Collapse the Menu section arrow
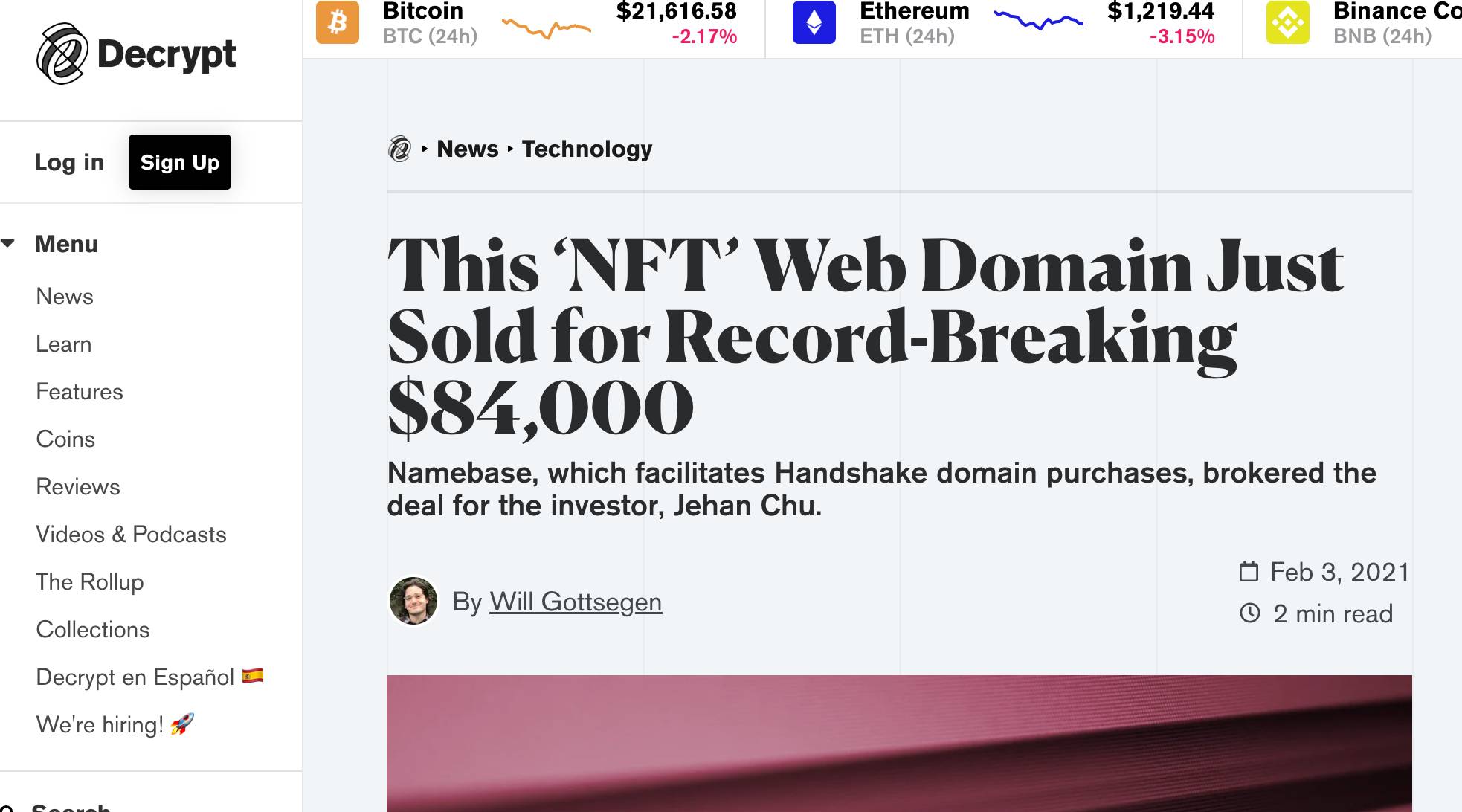1462x812 pixels. point(9,244)
